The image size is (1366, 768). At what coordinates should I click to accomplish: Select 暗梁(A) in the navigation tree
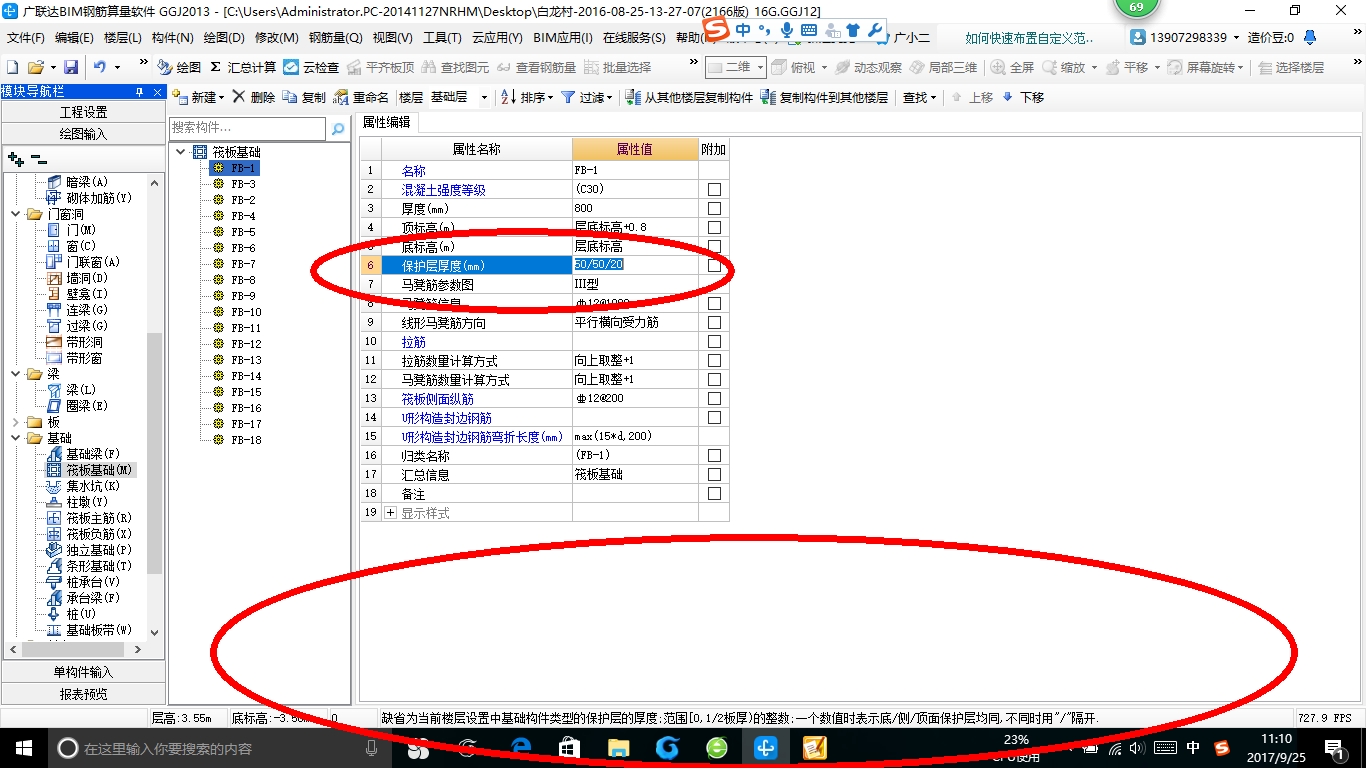click(x=78, y=182)
